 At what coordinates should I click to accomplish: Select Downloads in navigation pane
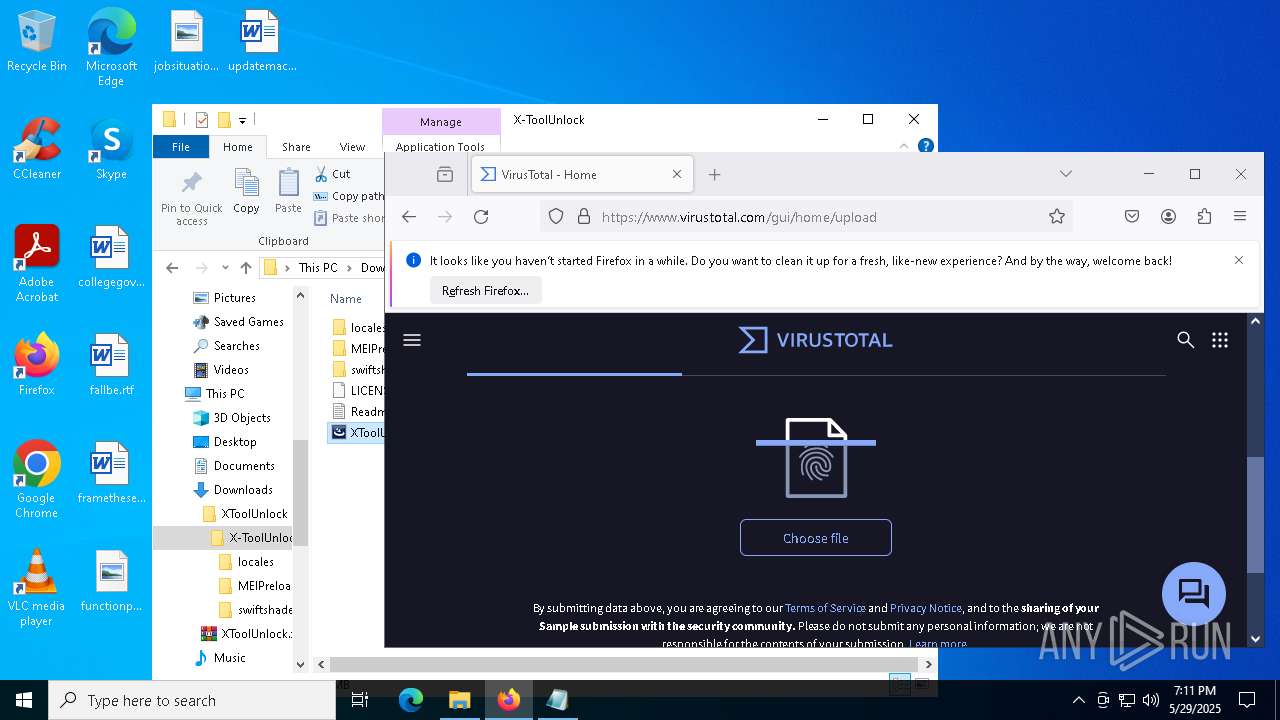[x=243, y=490]
